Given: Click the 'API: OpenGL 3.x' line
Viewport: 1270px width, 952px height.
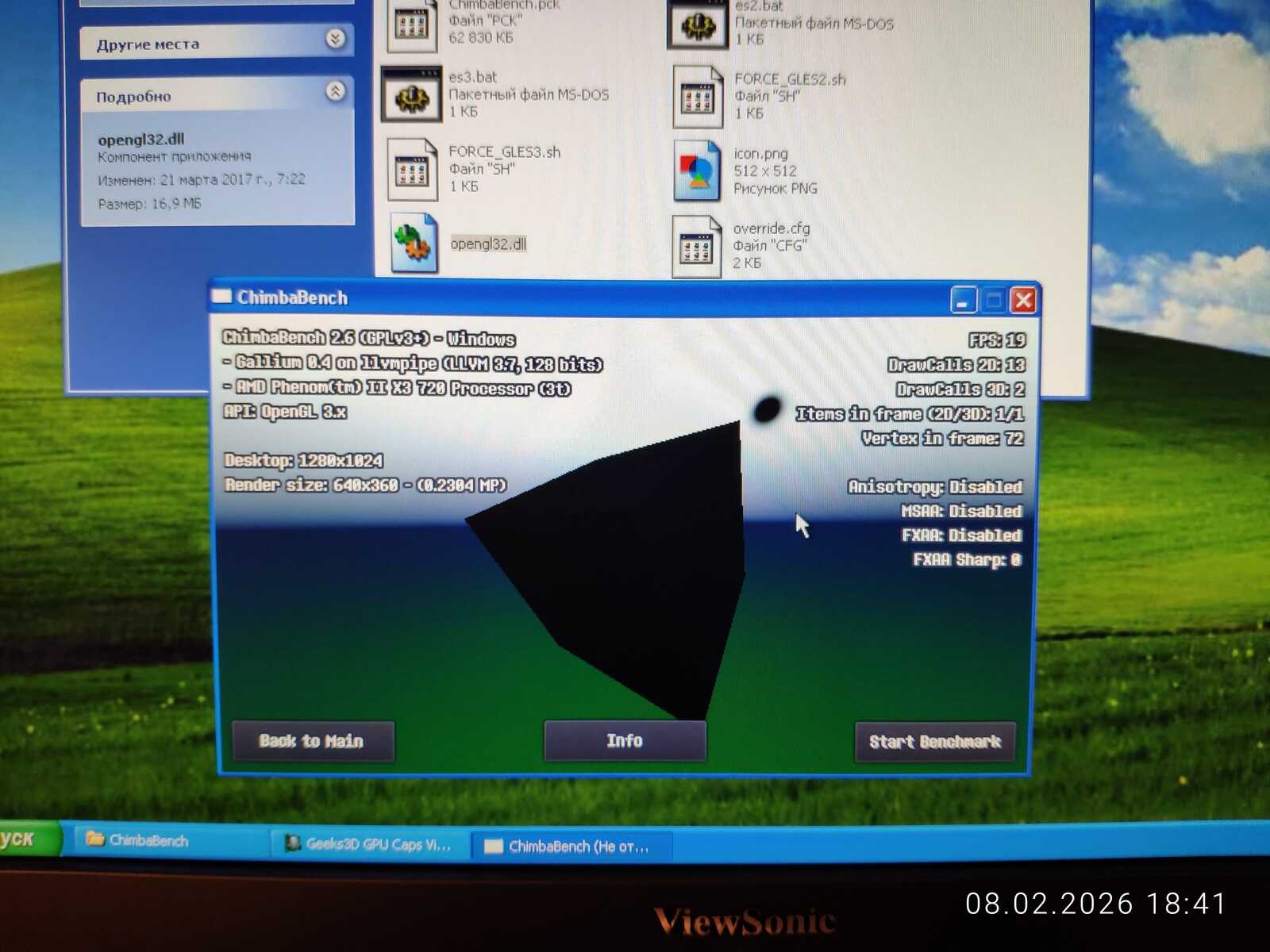Looking at the screenshot, I should (285, 412).
